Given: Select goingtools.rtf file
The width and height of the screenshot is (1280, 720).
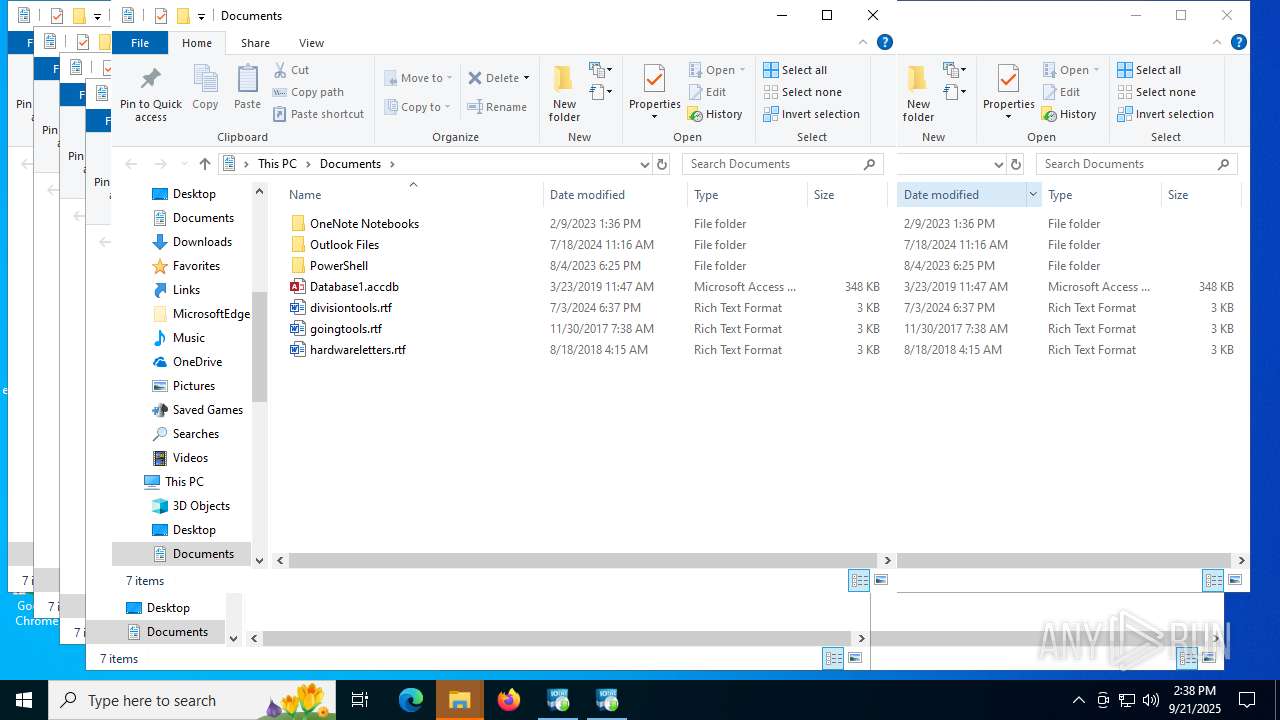Looking at the screenshot, I should (336, 329).
